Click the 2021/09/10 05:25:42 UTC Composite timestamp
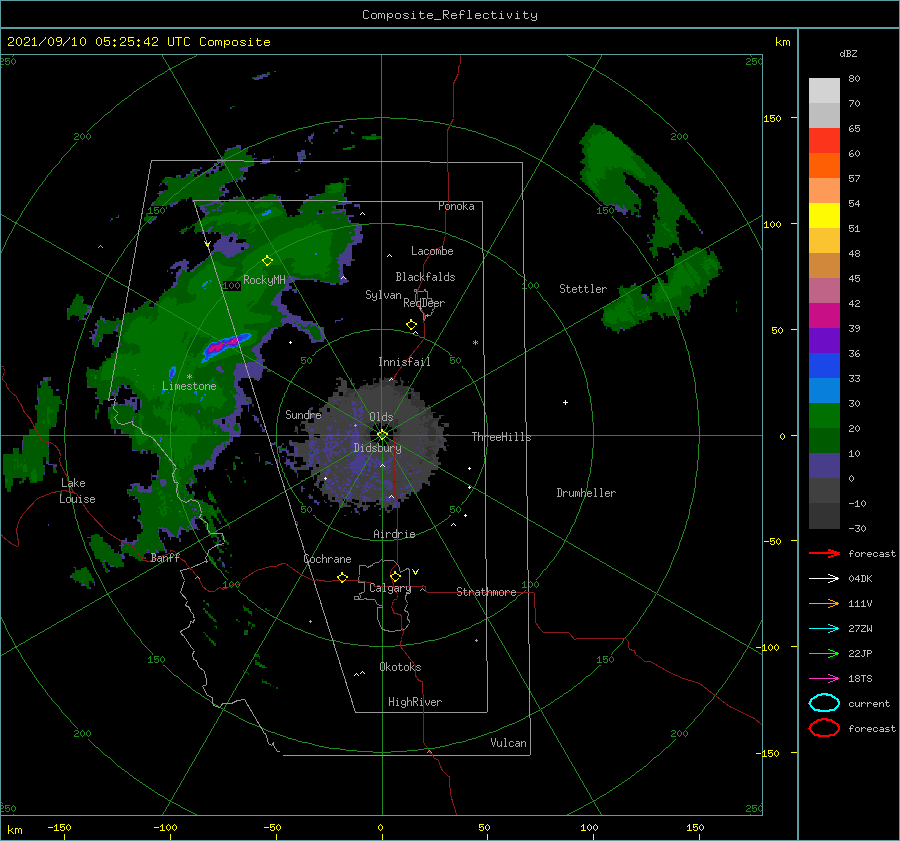The width and height of the screenshot is (900, 841). (138, 42)
